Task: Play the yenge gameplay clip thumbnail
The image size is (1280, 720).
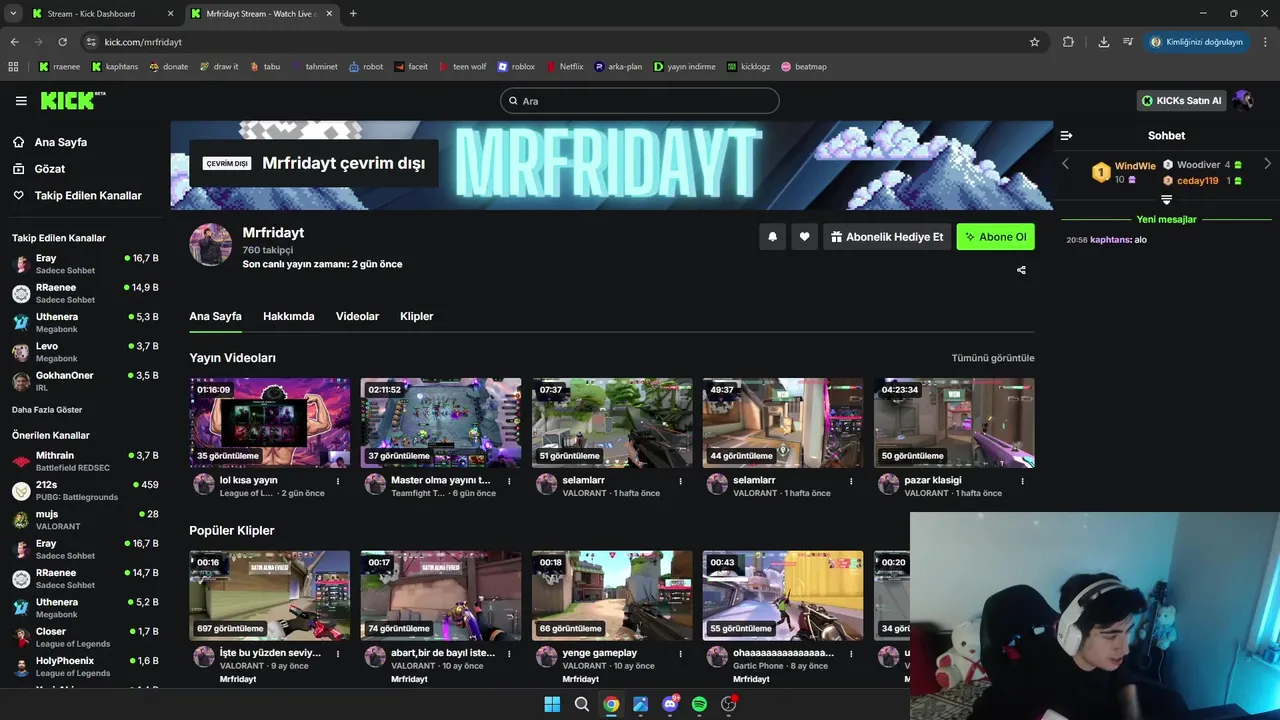Action: (x=612, y=596)
